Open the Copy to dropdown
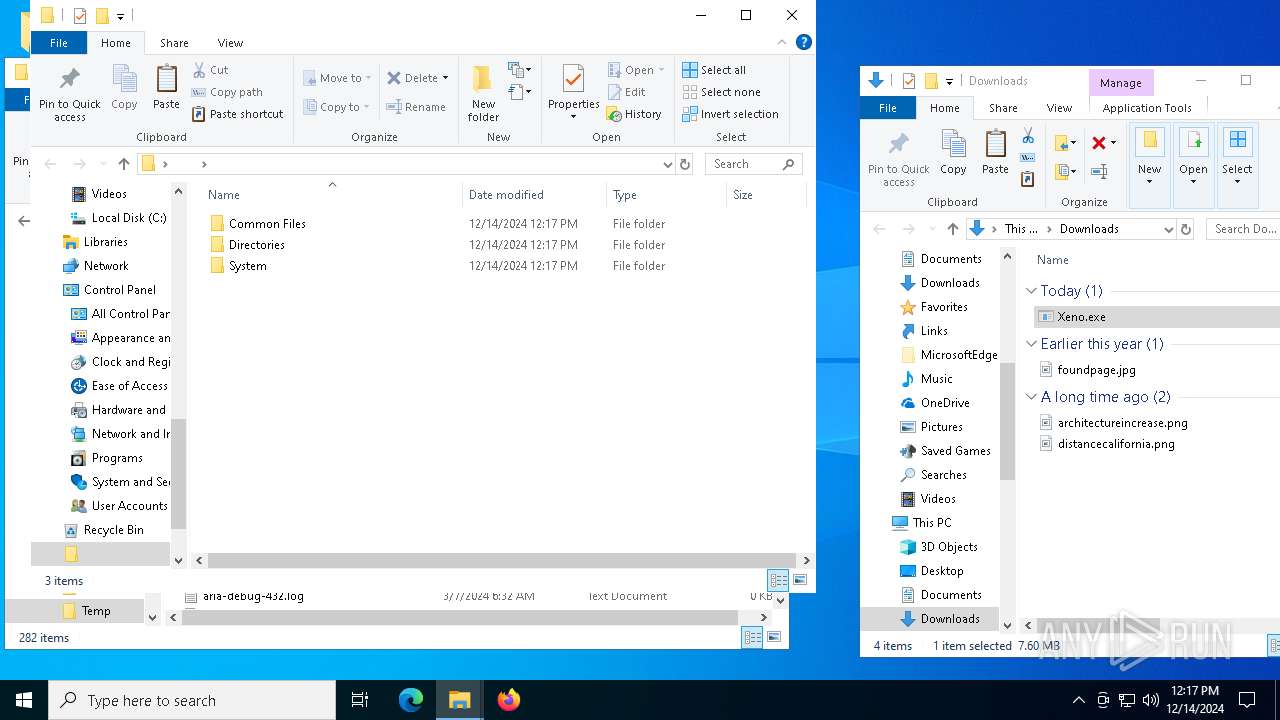 (336, 107)
